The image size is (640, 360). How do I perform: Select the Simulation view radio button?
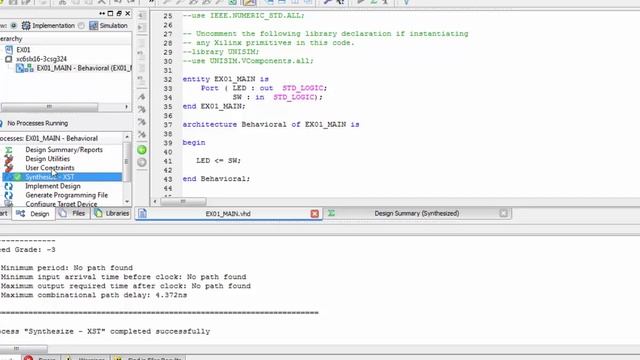pos(81,26)
